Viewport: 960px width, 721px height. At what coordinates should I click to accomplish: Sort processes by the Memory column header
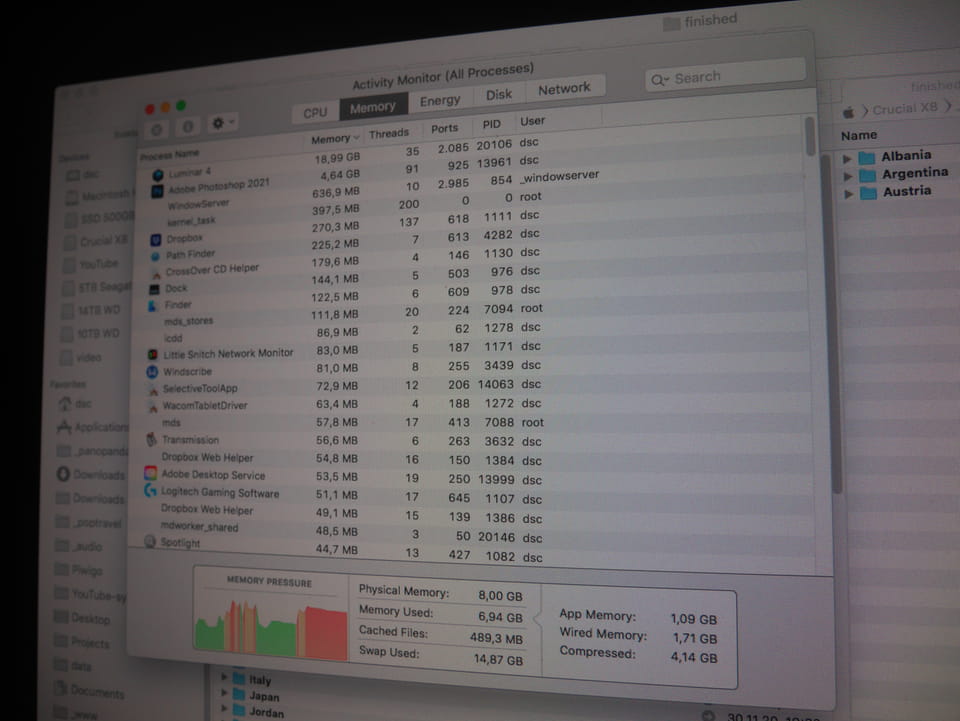point(332,139)
